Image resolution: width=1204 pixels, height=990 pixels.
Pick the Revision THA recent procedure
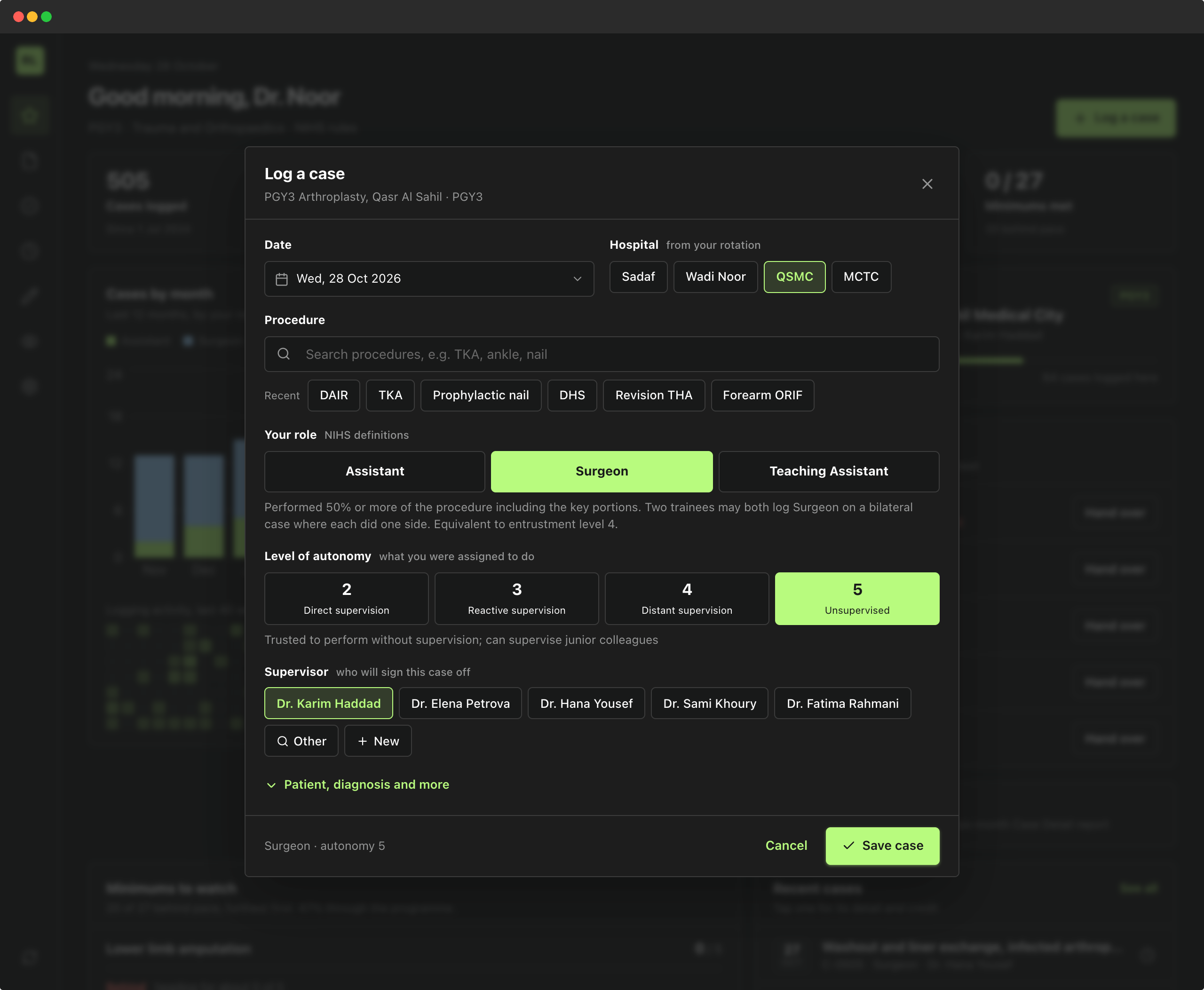(x=654, y=395)
